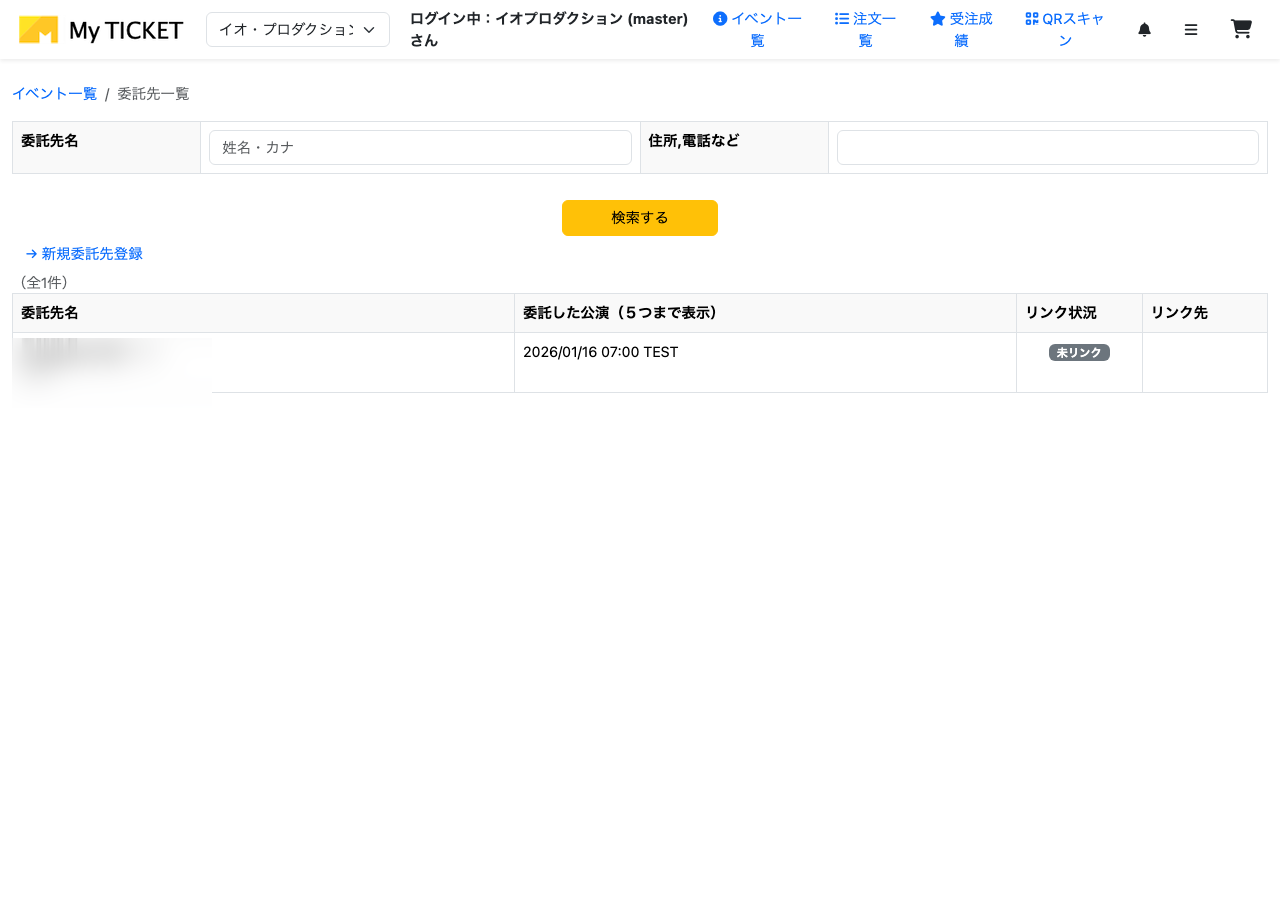Screen dimensions: 1280x900
Task: Open the イオ・プロダクション account dropdown
Action: 297,29
